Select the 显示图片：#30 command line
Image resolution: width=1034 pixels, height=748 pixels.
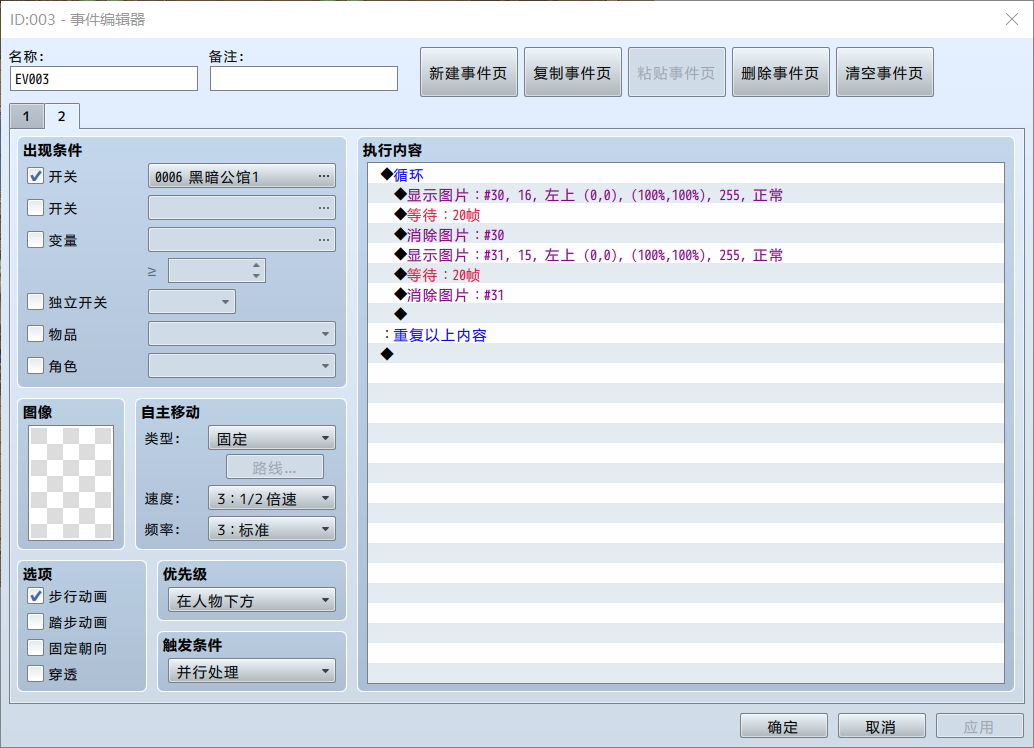coord(686,195)
